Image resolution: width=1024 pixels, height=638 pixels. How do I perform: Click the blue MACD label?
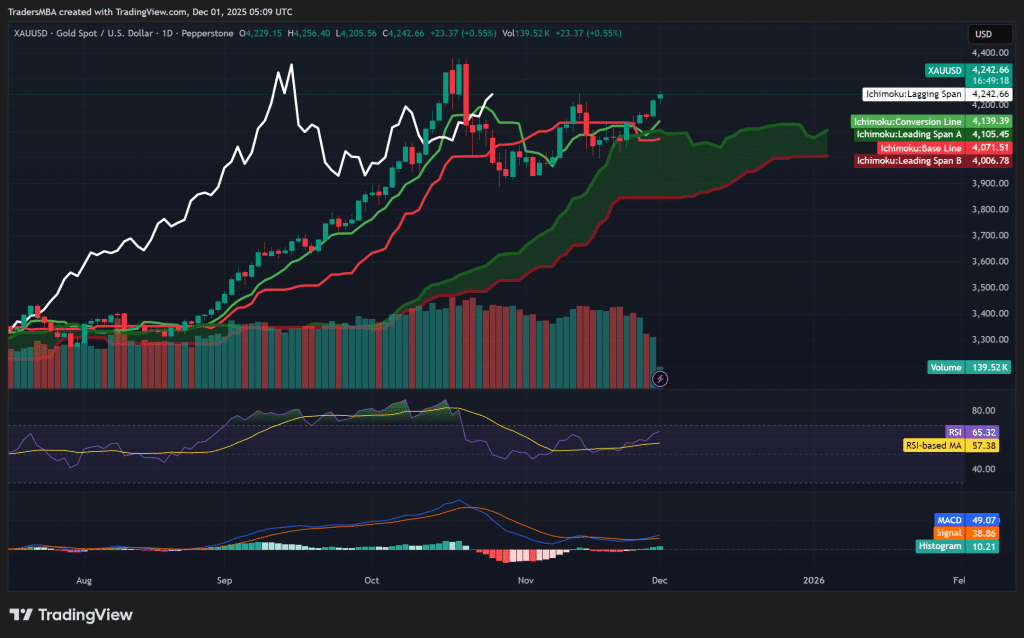(x=946, y=520)
